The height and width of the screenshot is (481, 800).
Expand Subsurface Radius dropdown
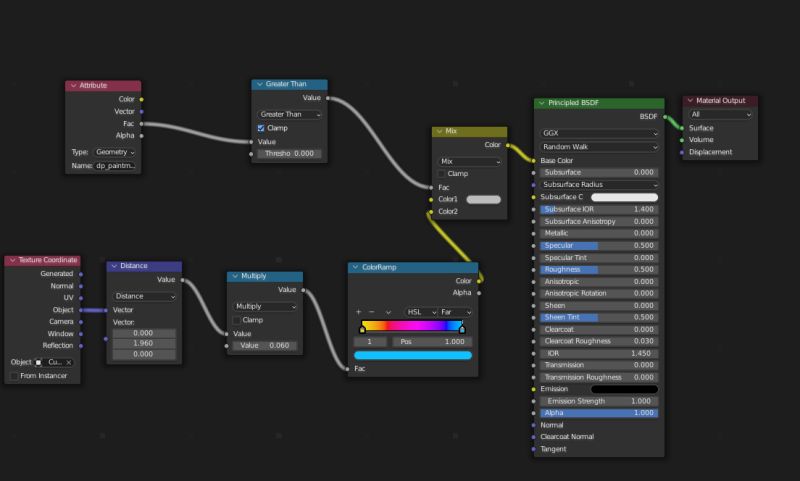(x=599, y=185)
